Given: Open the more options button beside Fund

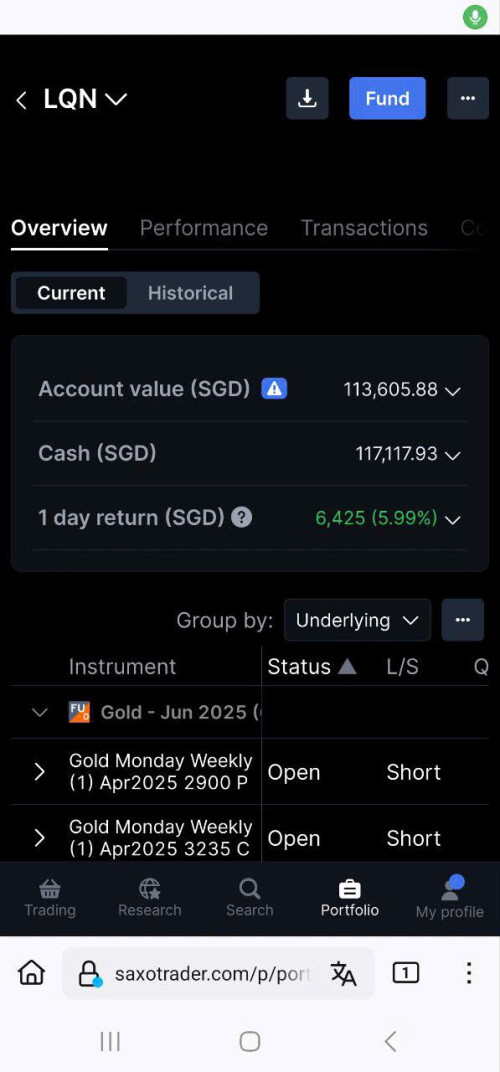Looking at the screenshot, I should pos(468,98).
